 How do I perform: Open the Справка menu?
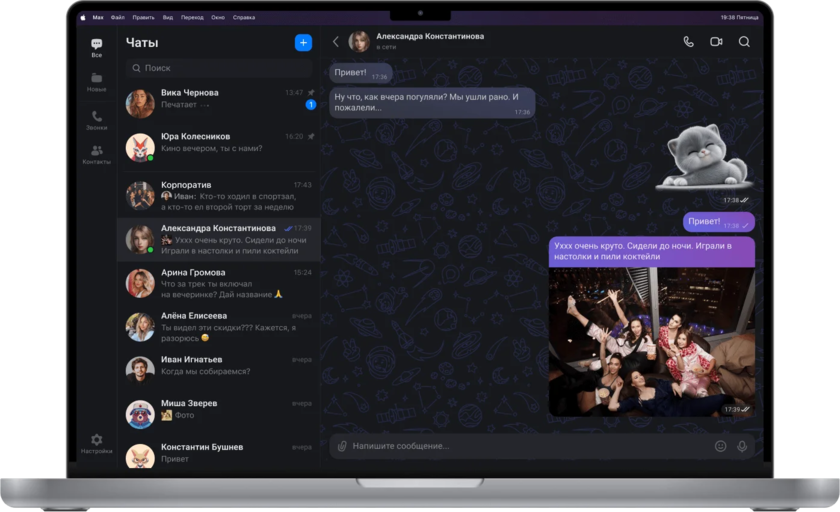pos(243,17)
